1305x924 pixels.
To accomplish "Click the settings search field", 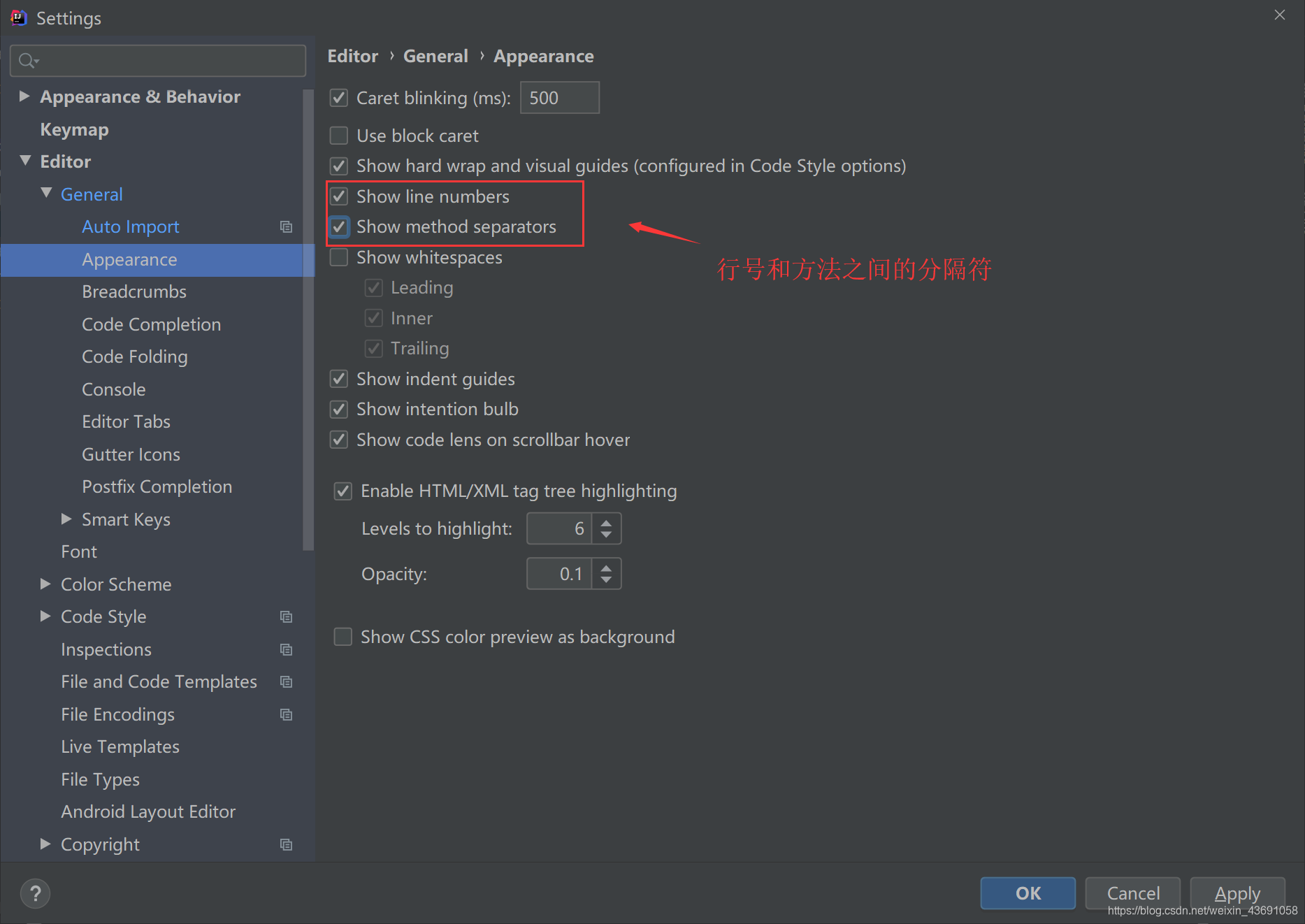I will pyautogui.click(x=158, y=61).
